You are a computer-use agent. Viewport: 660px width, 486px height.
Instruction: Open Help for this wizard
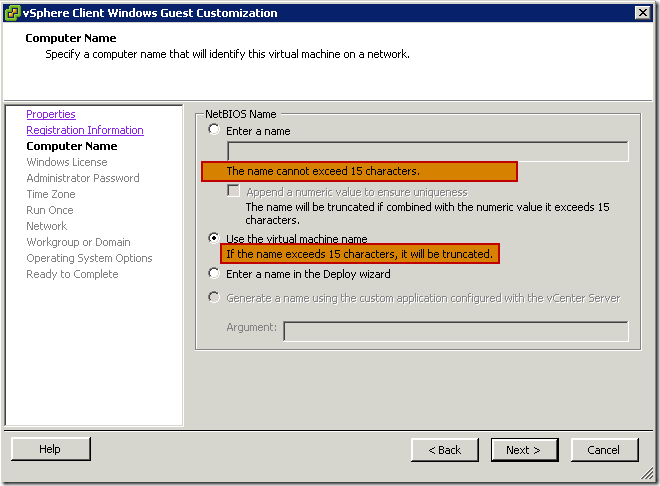[x=51, y=449]
